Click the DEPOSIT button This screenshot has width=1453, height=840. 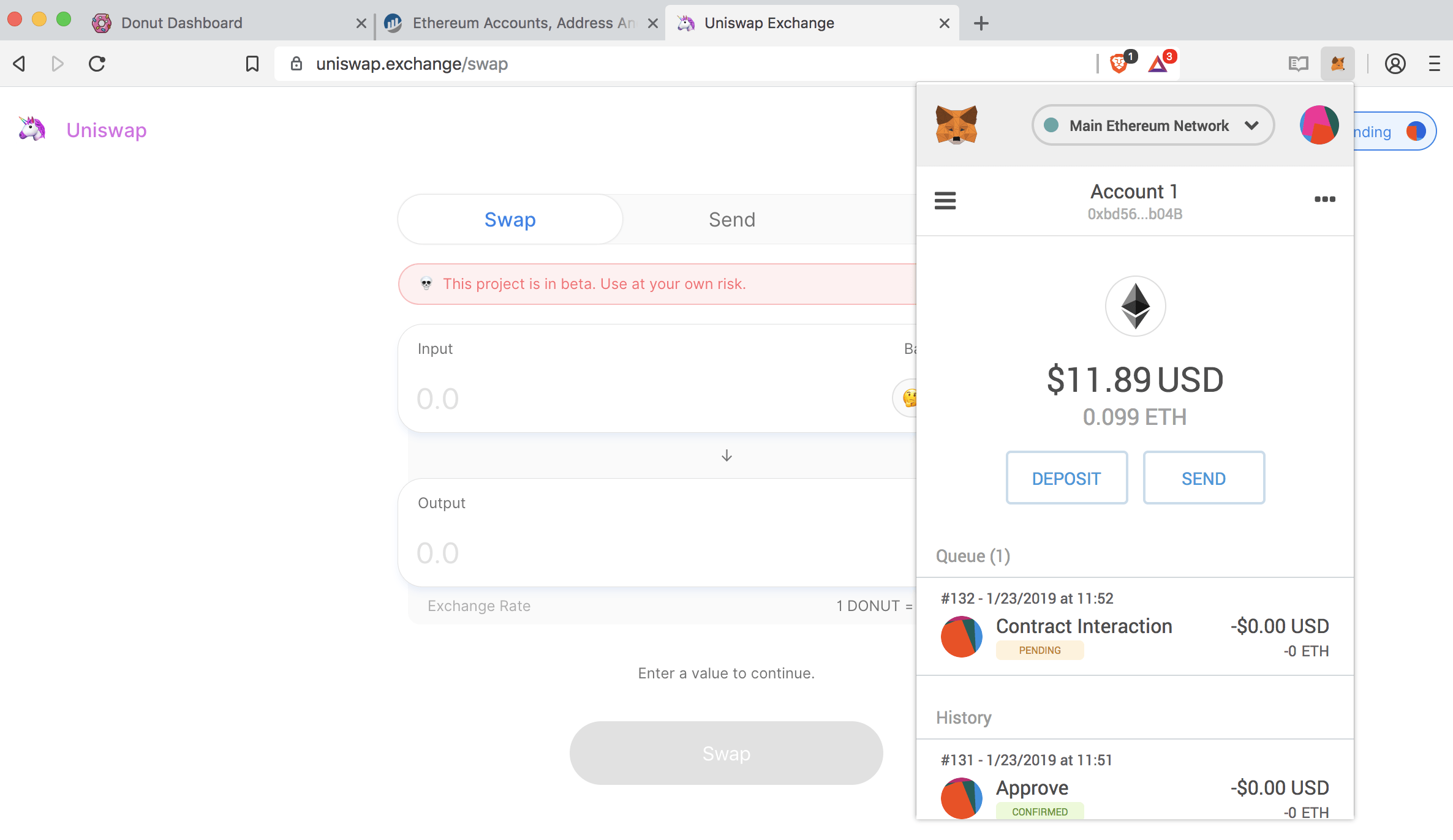1066,478
